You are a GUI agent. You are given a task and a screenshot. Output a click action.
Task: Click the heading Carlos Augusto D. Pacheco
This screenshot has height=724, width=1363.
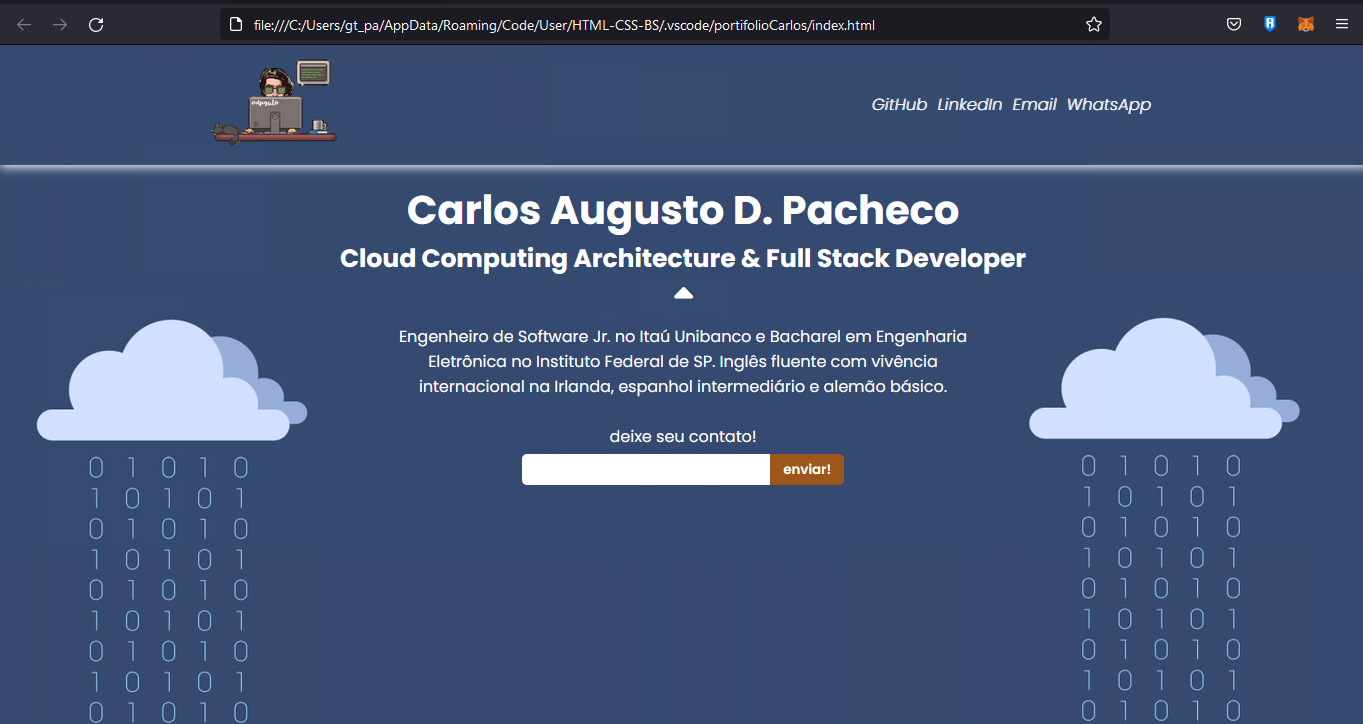tap(683, 211)
